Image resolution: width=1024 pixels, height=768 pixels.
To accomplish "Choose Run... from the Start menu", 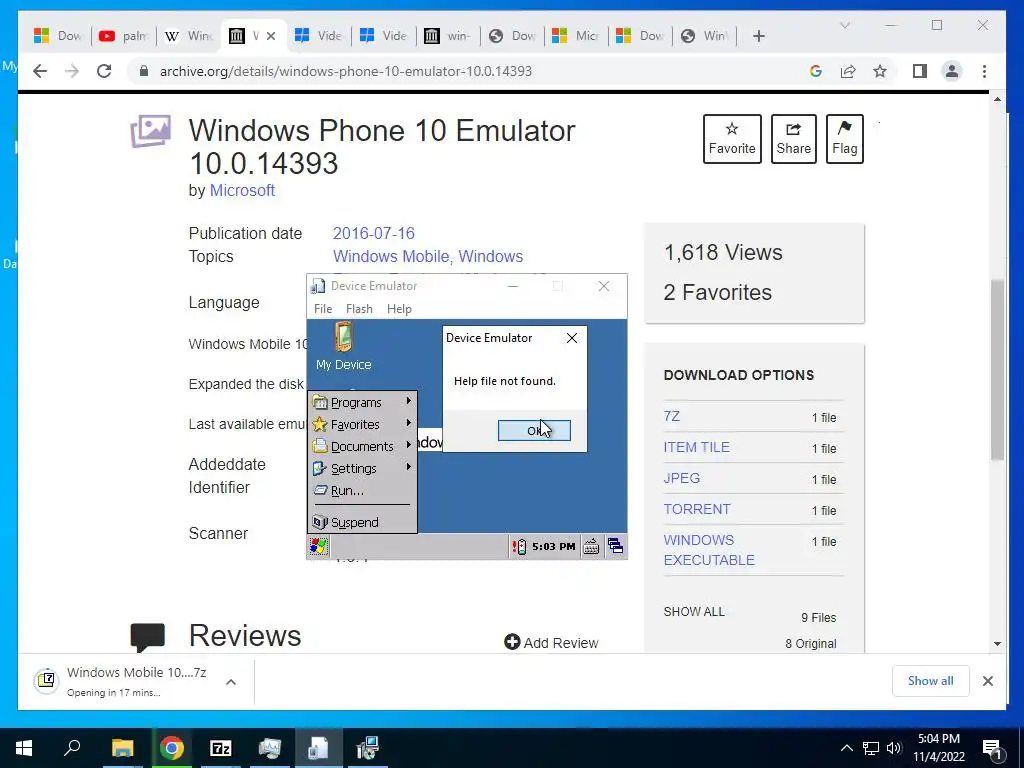I will (x=362, y=490).
